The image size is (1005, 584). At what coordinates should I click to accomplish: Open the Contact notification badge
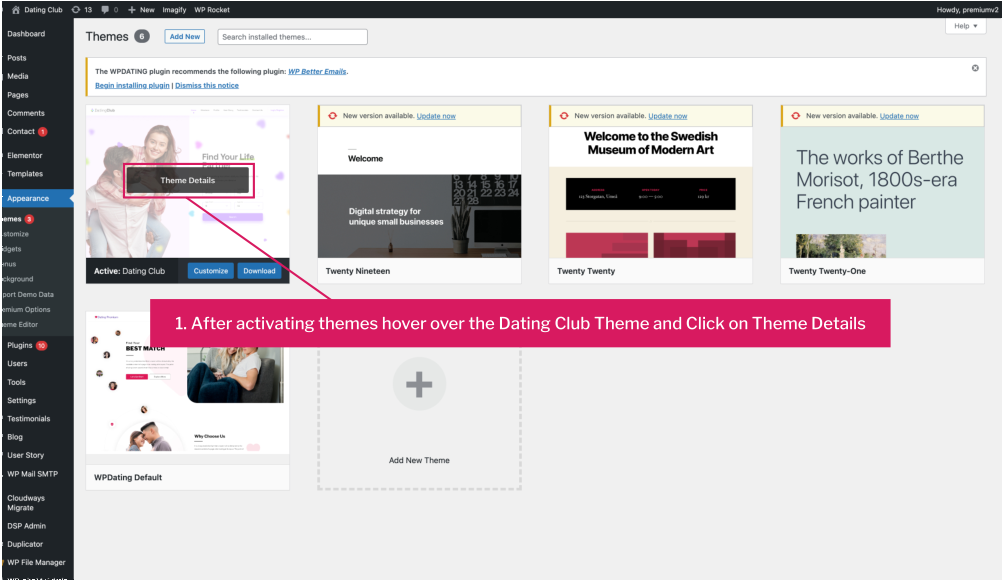pos(43,132)
